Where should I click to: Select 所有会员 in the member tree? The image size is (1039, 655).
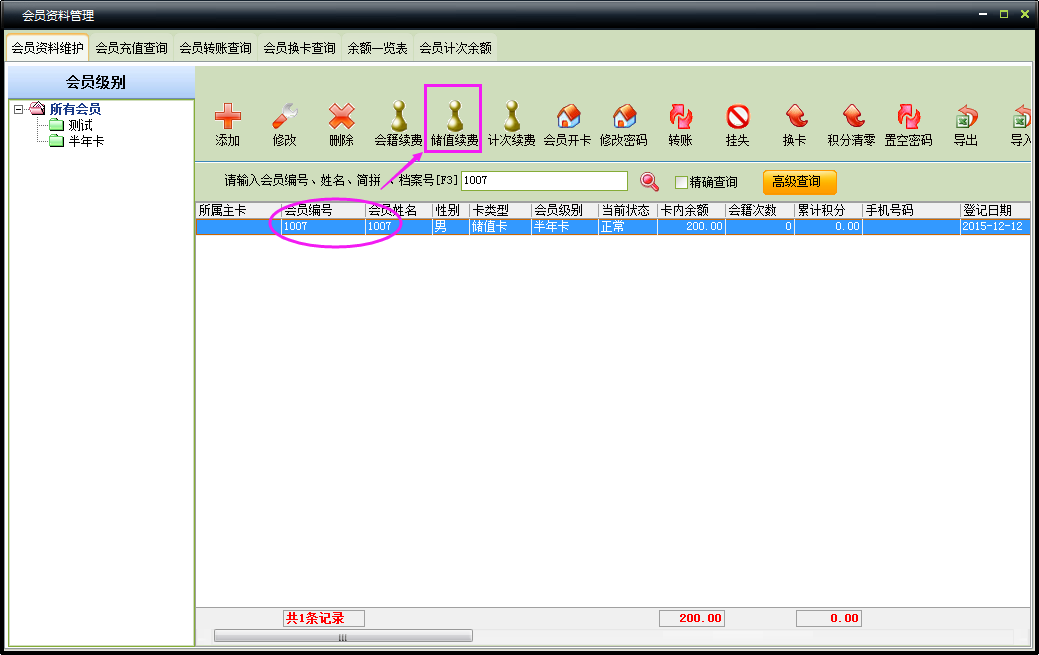[x=75, y=109]
